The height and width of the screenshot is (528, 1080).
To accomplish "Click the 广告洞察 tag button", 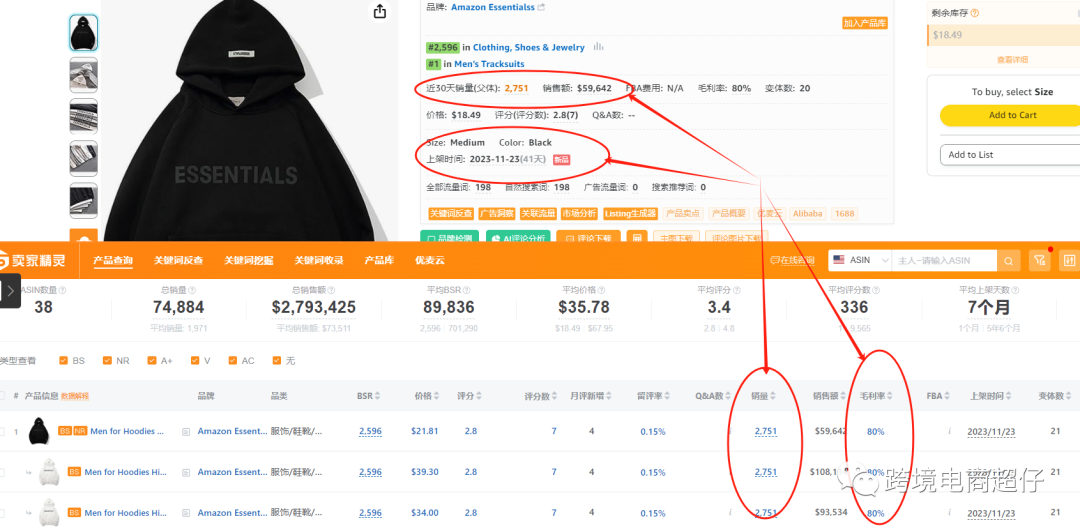I will pos(497,213).
